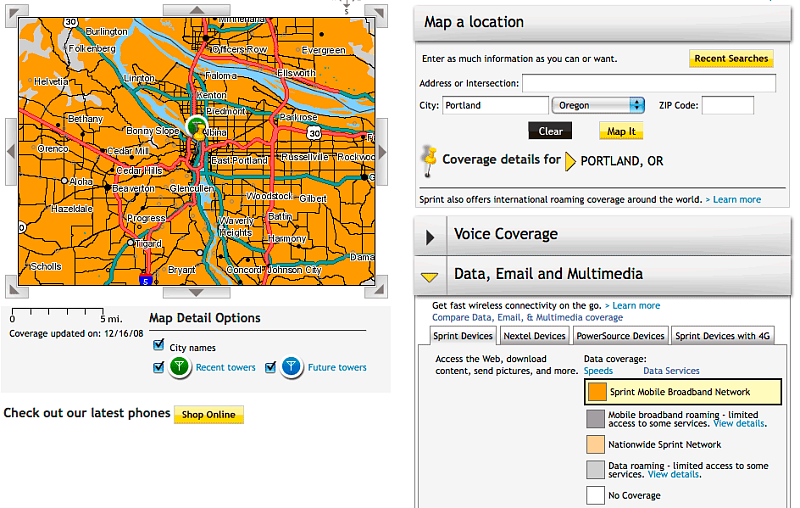Select the Speeds data coverage view

coord(598,371)
